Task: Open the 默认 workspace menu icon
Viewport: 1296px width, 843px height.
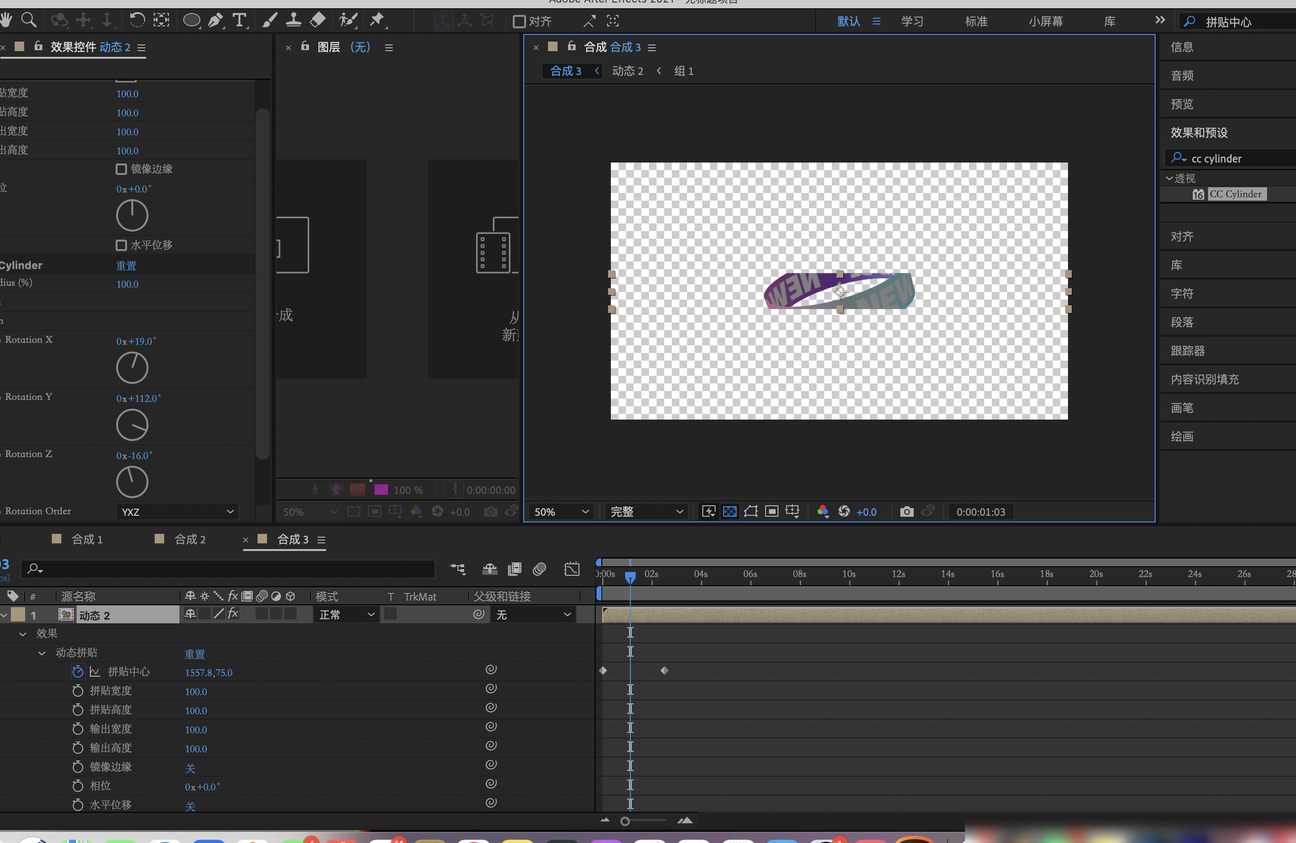Action: point(877,21)
